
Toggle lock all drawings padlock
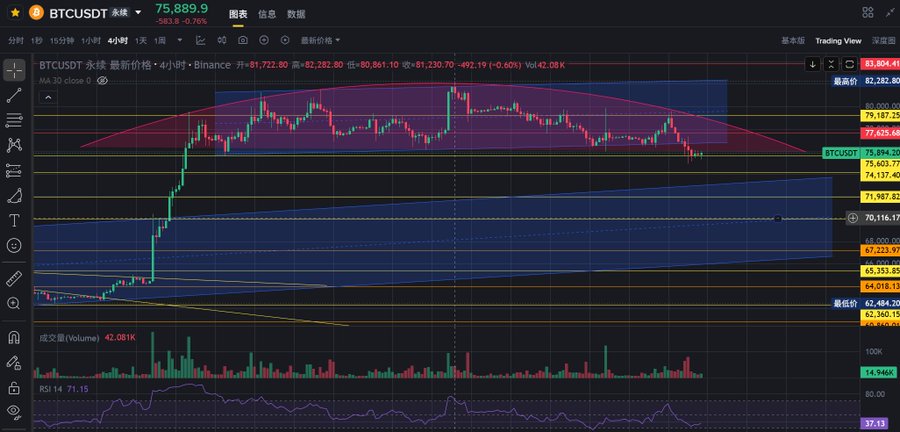pyautogui.click(x=14, y=387)
